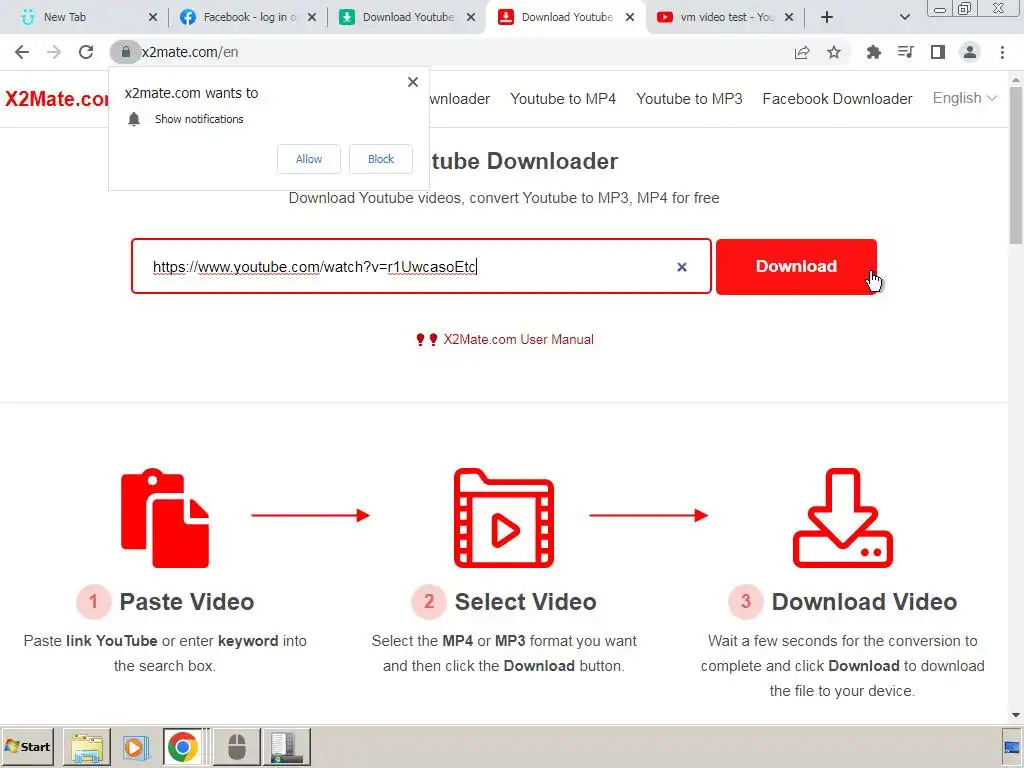Click the Download Video heading

tap(864, 601)
